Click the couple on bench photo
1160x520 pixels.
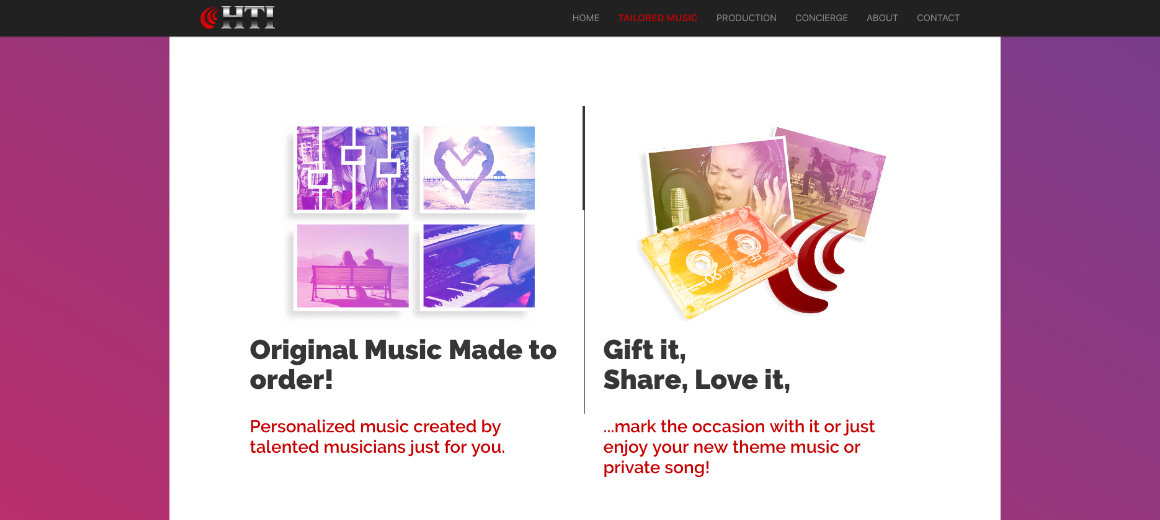click(x=352, y=266)
